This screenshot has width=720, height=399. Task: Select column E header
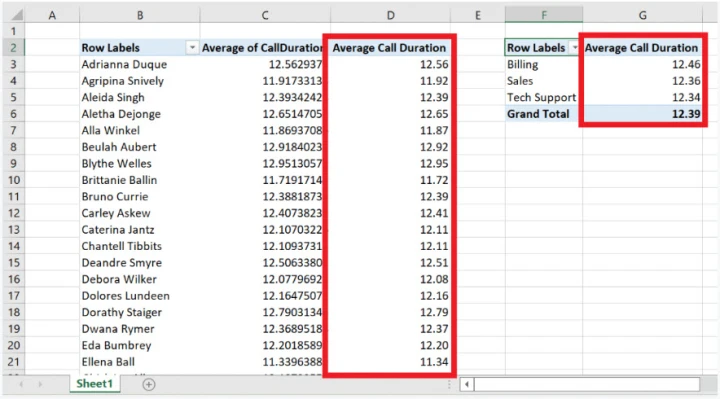(478, 15)
